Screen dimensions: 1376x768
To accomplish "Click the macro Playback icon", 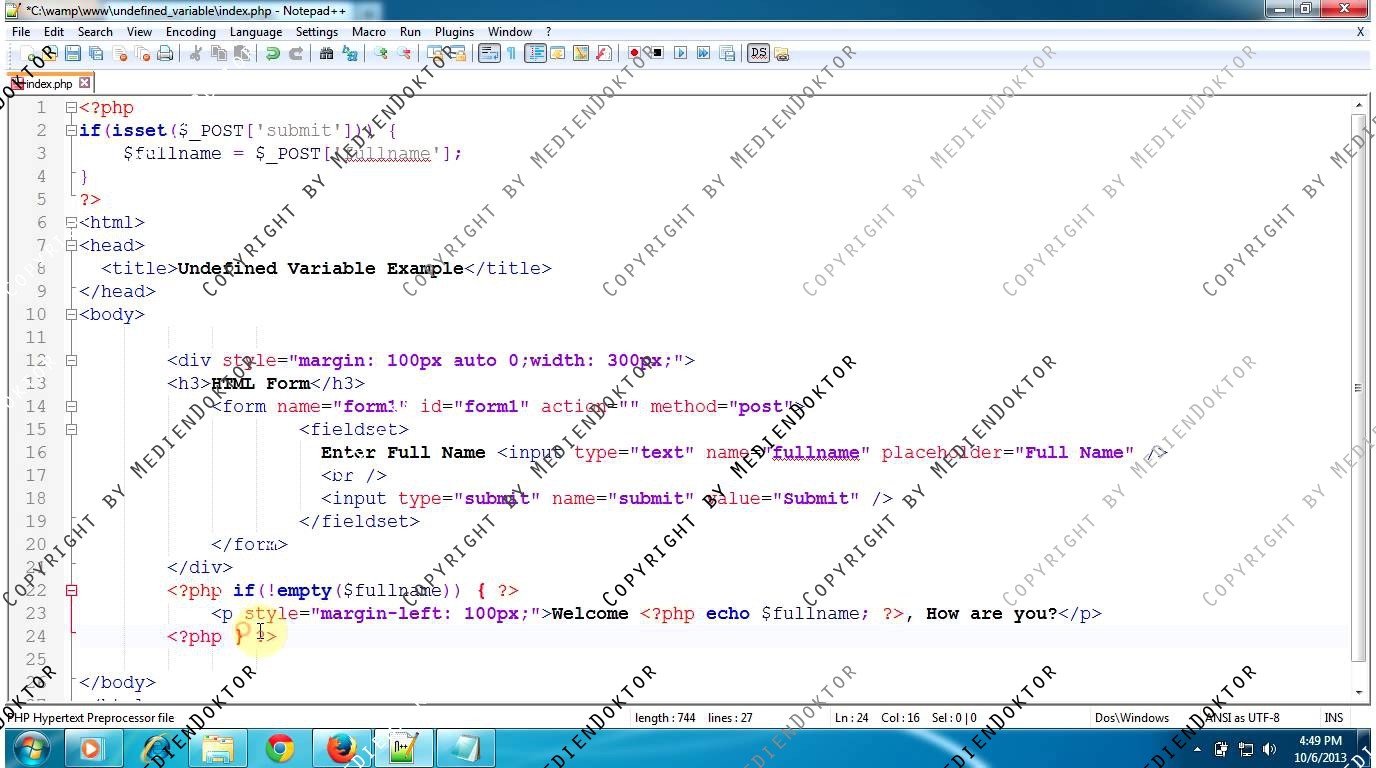I will pos(681,54).
